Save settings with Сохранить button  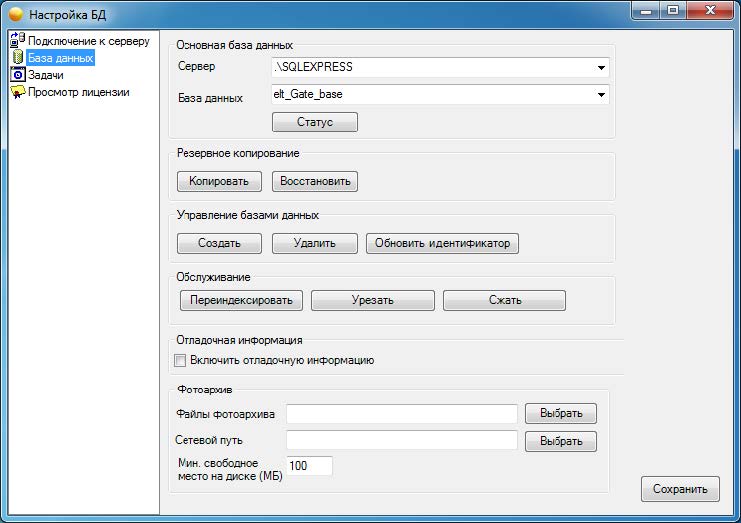click(679, 489)
